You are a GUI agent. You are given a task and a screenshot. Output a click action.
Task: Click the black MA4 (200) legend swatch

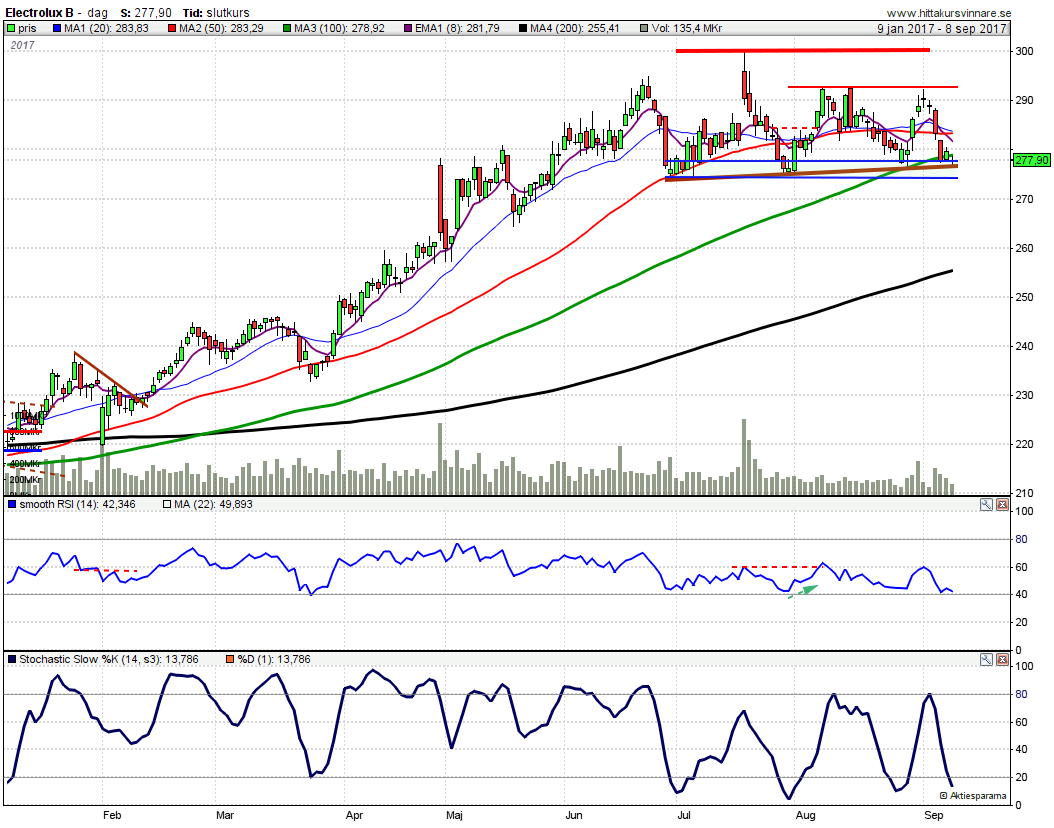coord(523,28)
